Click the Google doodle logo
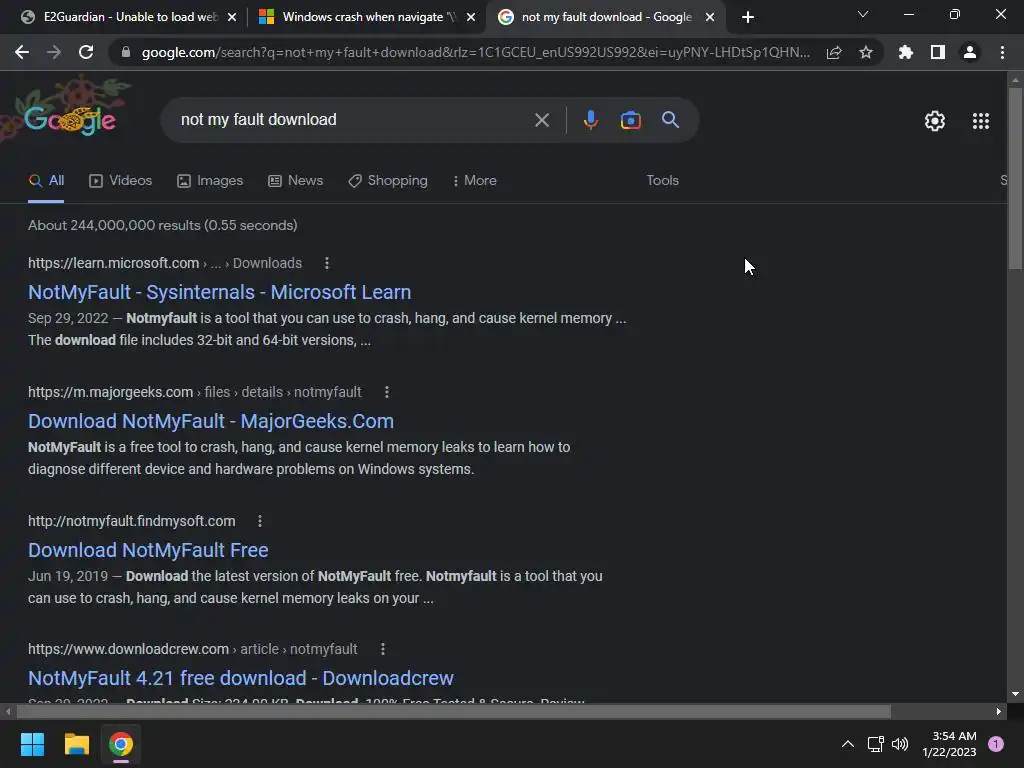Viewport: 1024px width, 768px height. coord(71,120)
